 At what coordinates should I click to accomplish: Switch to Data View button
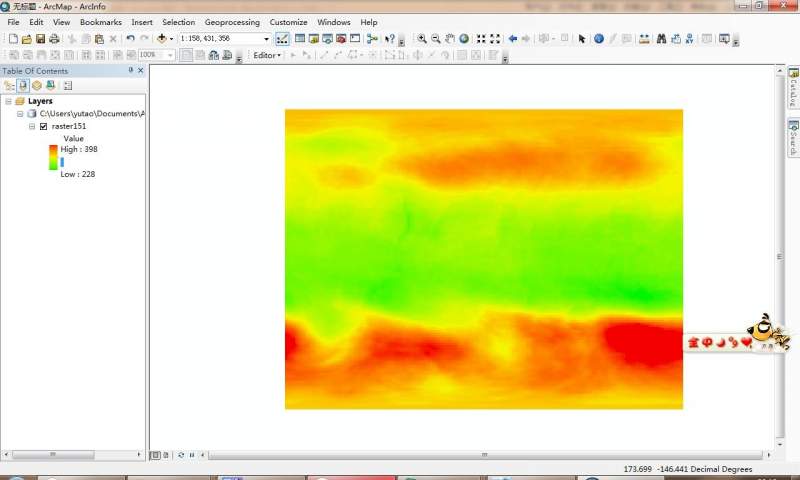155,454
